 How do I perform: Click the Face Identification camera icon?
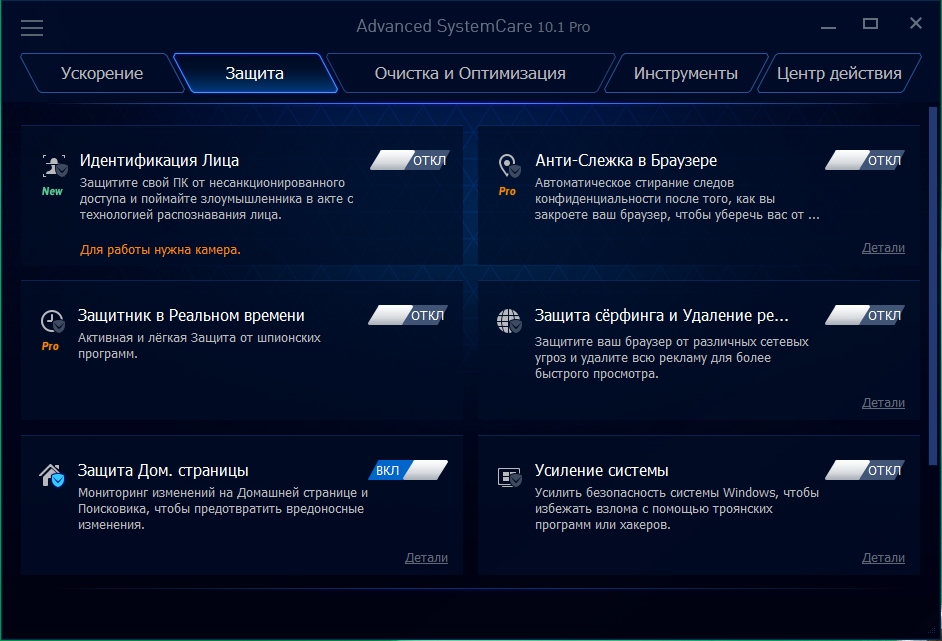(54, 166)
